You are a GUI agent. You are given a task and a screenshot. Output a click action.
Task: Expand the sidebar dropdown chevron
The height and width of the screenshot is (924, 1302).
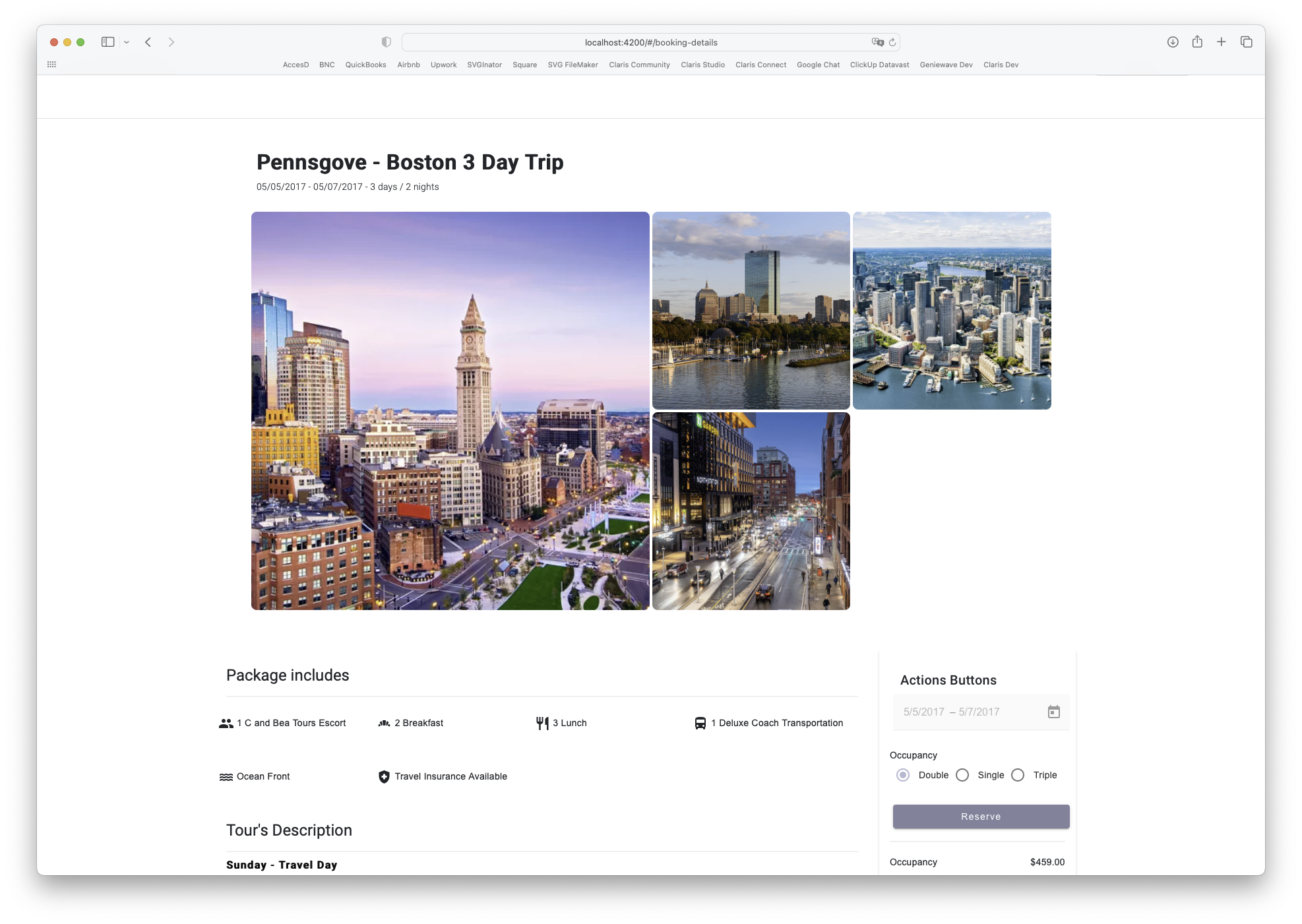point(127,42)
